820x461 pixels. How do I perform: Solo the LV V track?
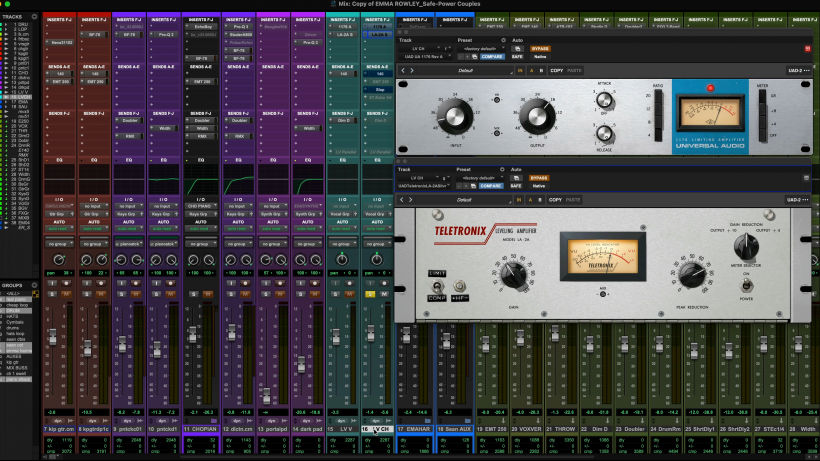[335, 294]
